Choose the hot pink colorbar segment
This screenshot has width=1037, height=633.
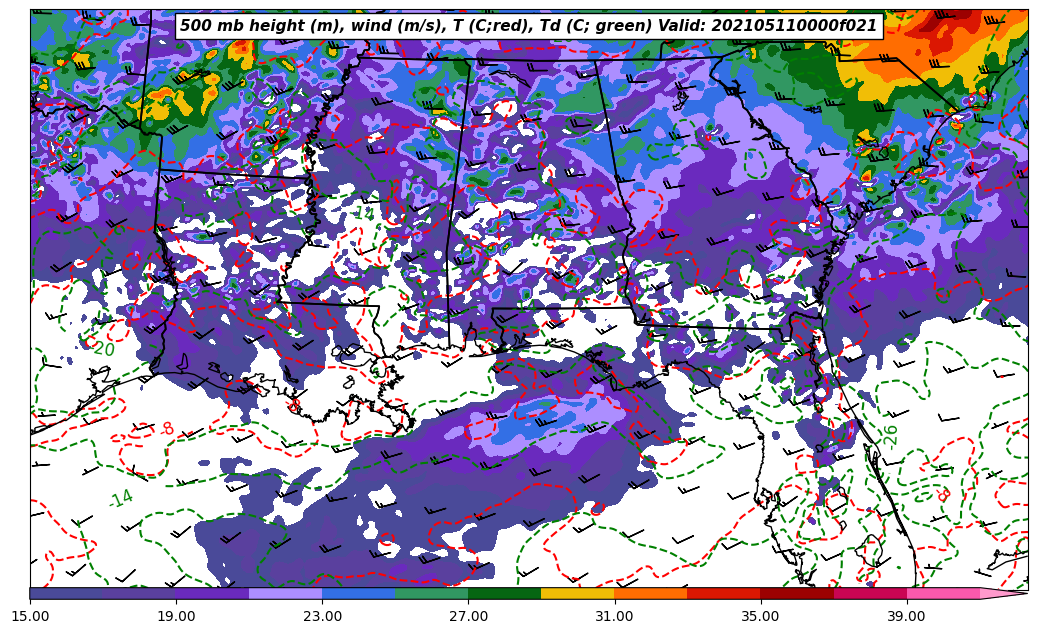pyautogui.click(x=942, y=593)
